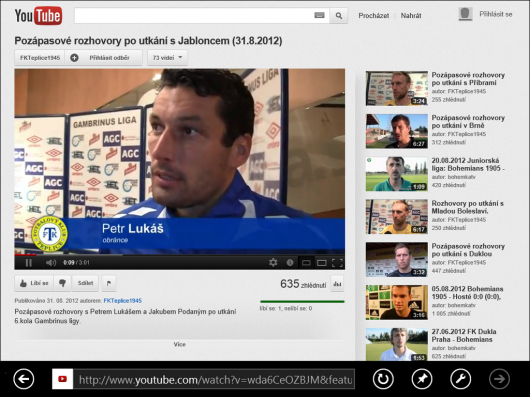
Task: Open the Nahrát upload page
Action: [411, 16]
